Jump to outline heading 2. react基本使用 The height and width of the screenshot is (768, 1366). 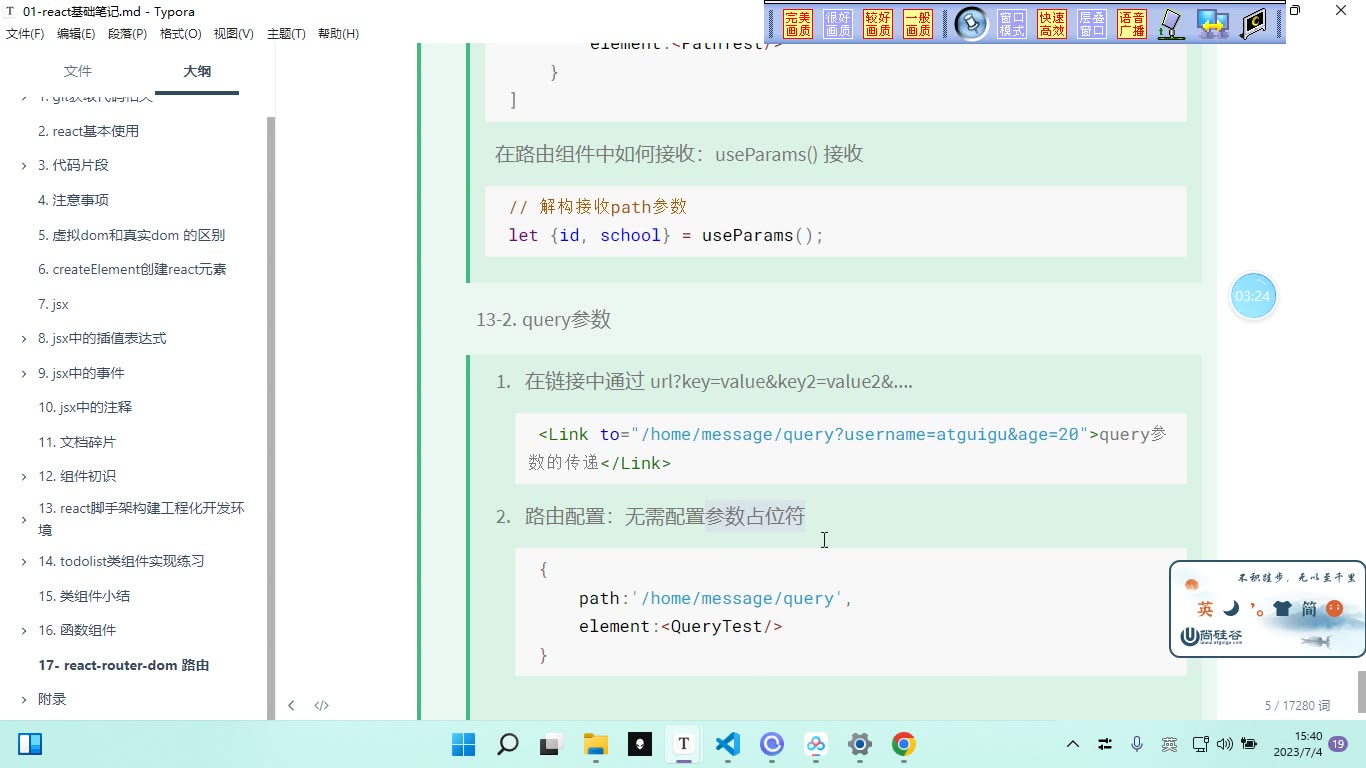[x=89, y=131]
